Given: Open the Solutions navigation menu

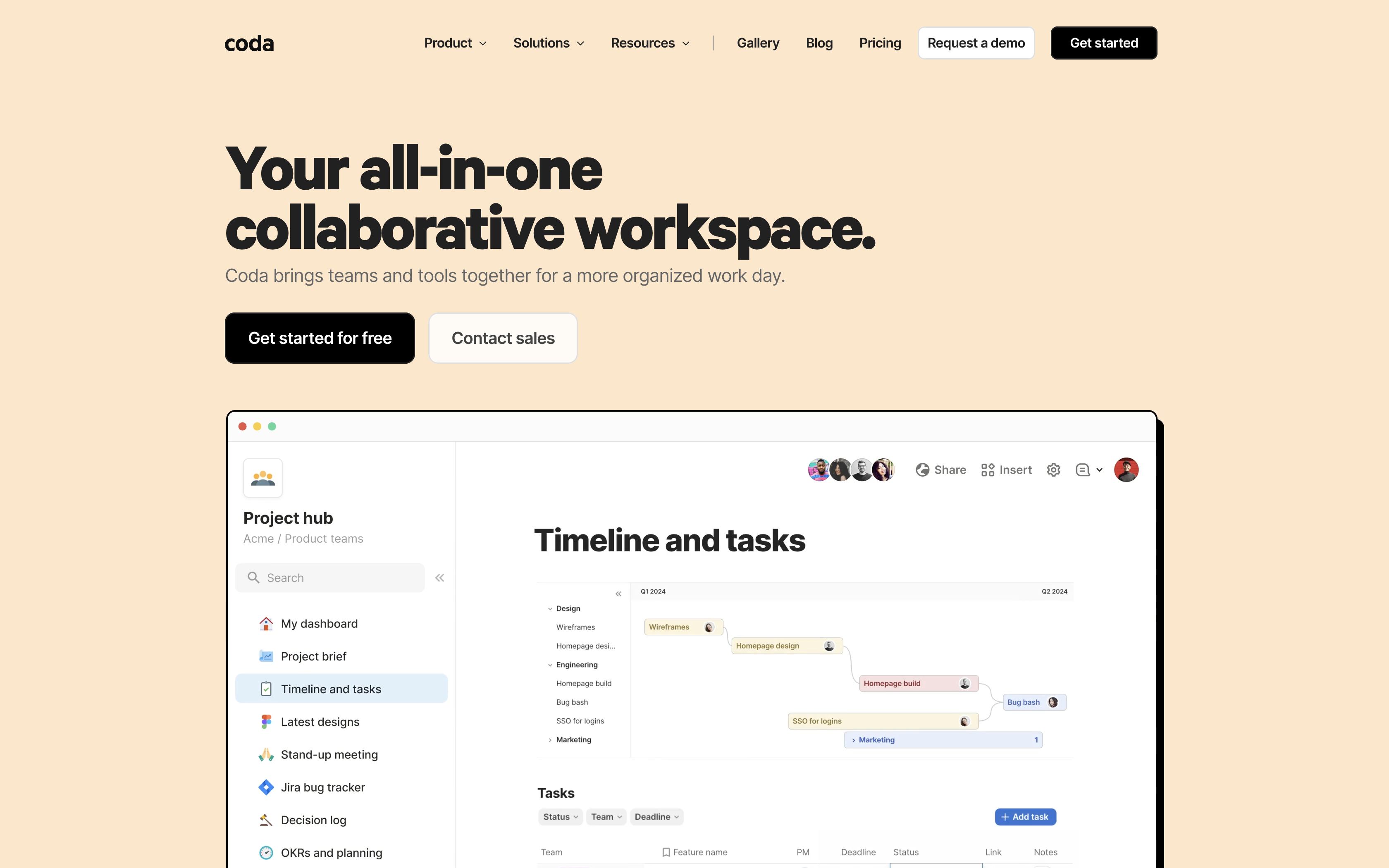Looking at the screenshot, I should point(548,43).
